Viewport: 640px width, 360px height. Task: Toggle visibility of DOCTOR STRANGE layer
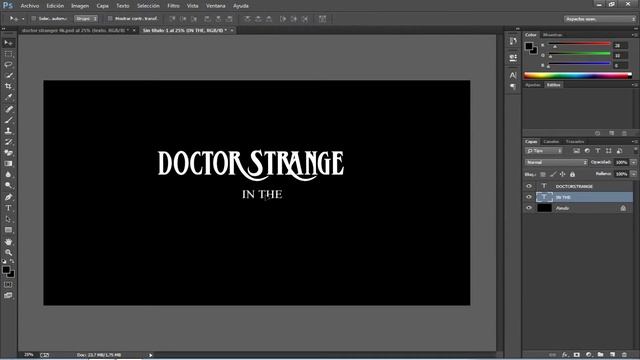click(x=529, y=186)
